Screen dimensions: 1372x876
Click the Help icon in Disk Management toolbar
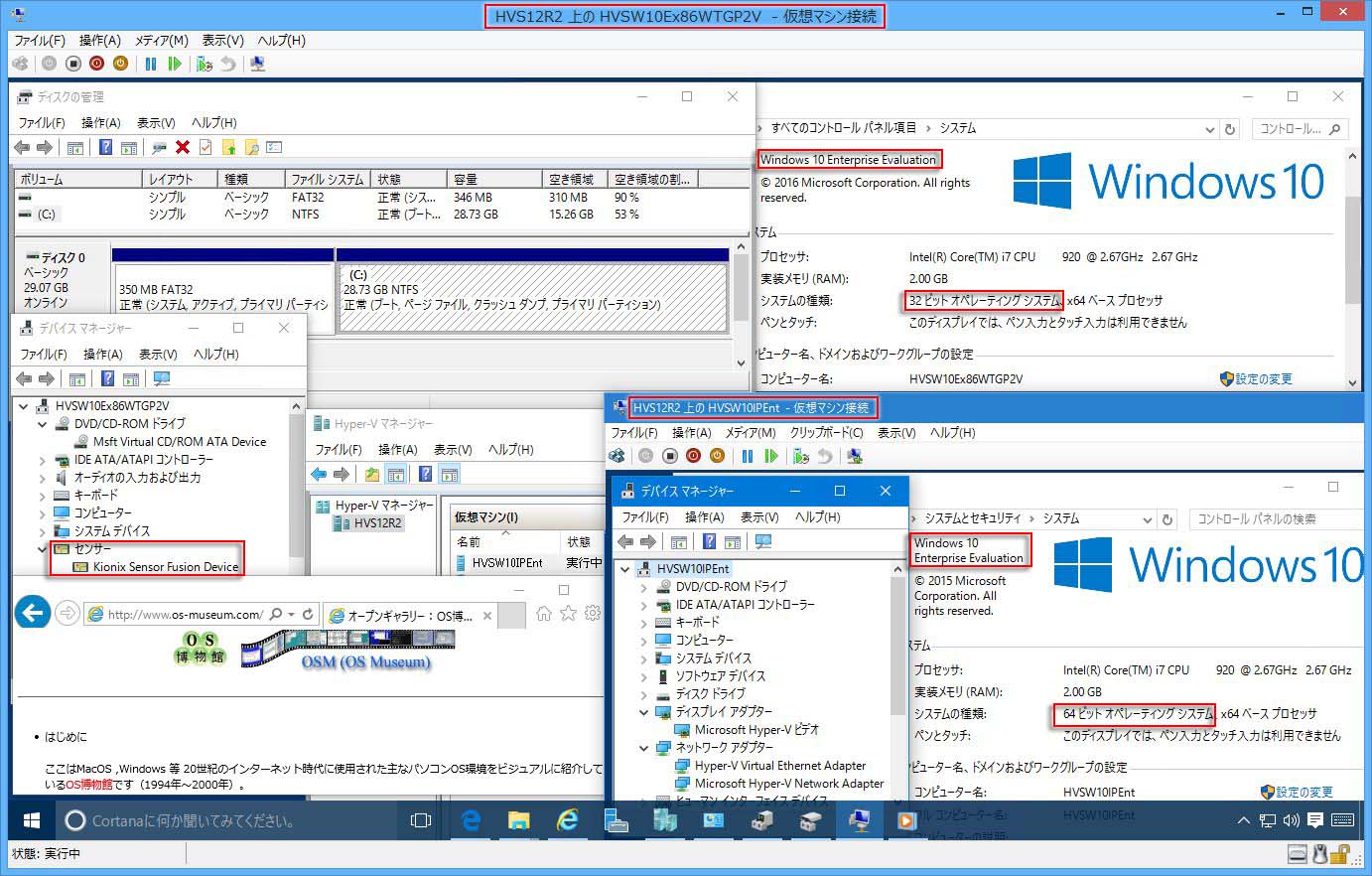tap(105, 147)
